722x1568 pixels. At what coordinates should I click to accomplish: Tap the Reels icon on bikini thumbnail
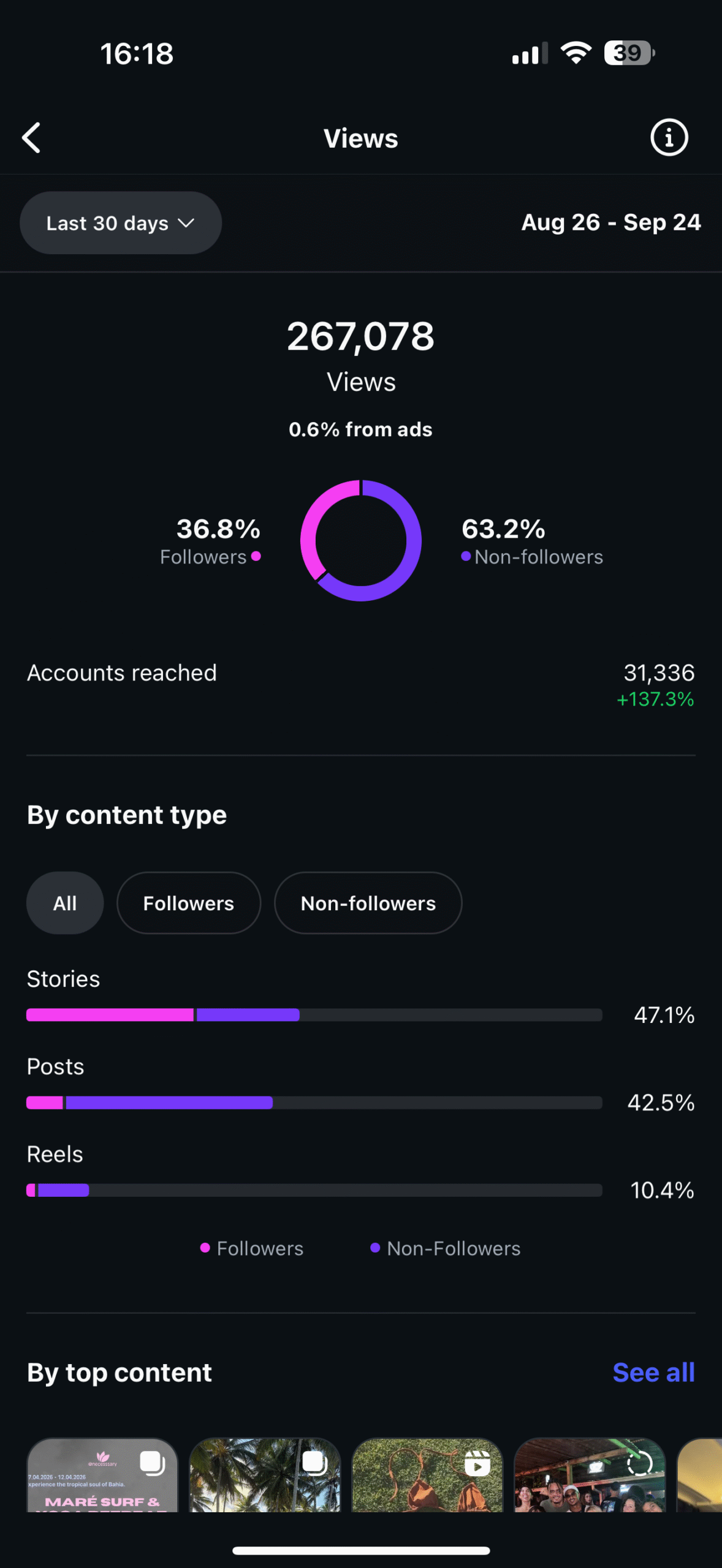(x=477, y=1463)
